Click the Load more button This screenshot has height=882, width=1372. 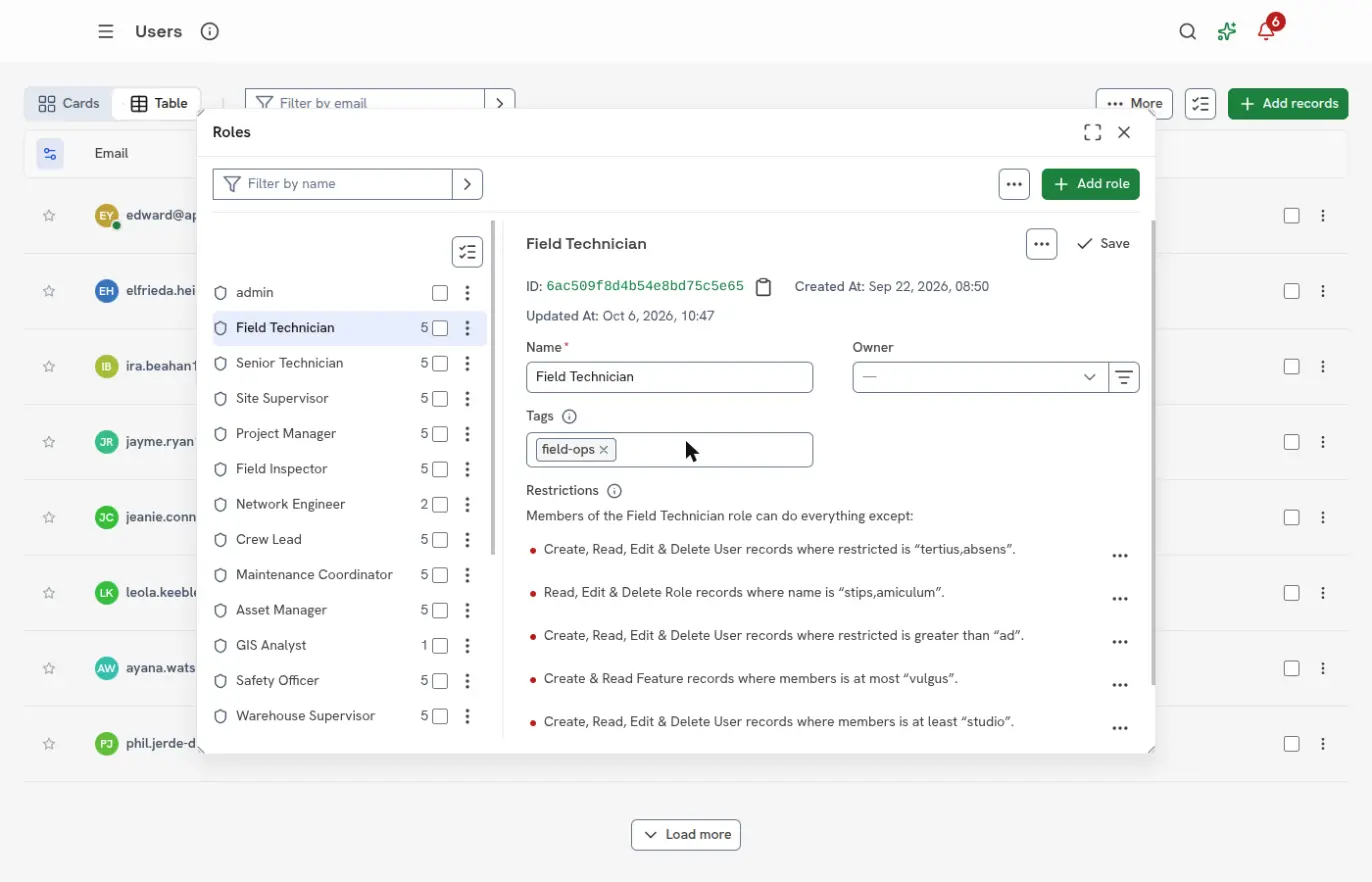(686, 834)
